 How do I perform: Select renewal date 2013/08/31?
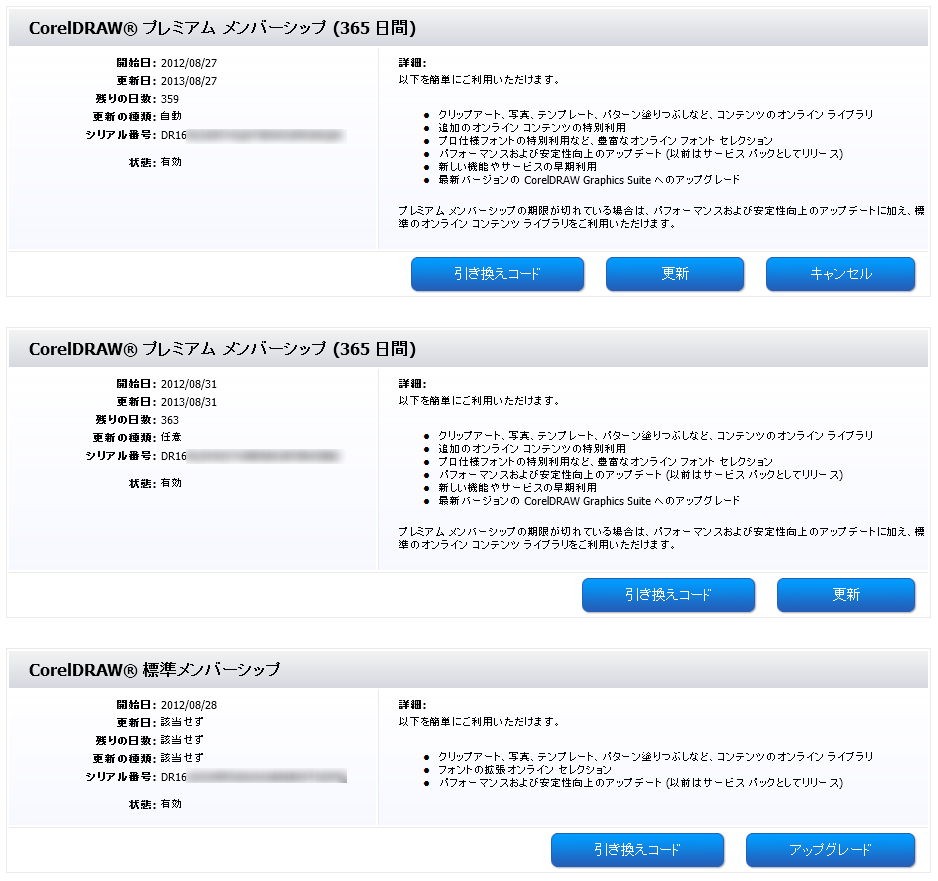(189, 403)
